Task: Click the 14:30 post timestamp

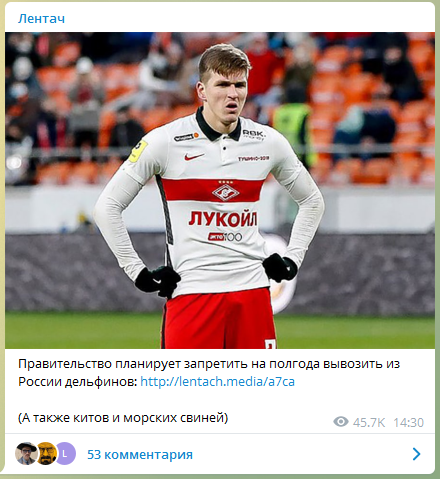Action: pyautogui.click(x=408, y=423)
